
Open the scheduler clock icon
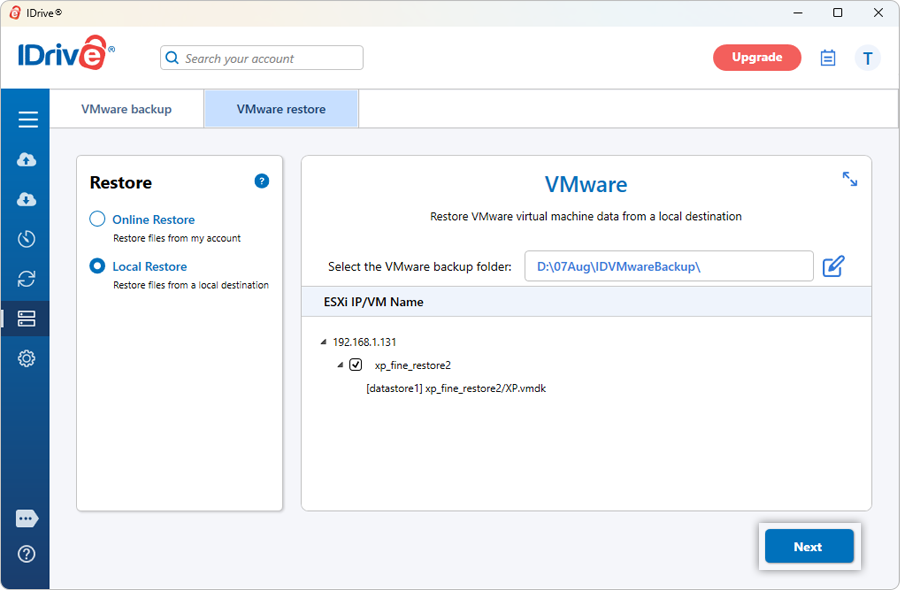pos(27,239)
